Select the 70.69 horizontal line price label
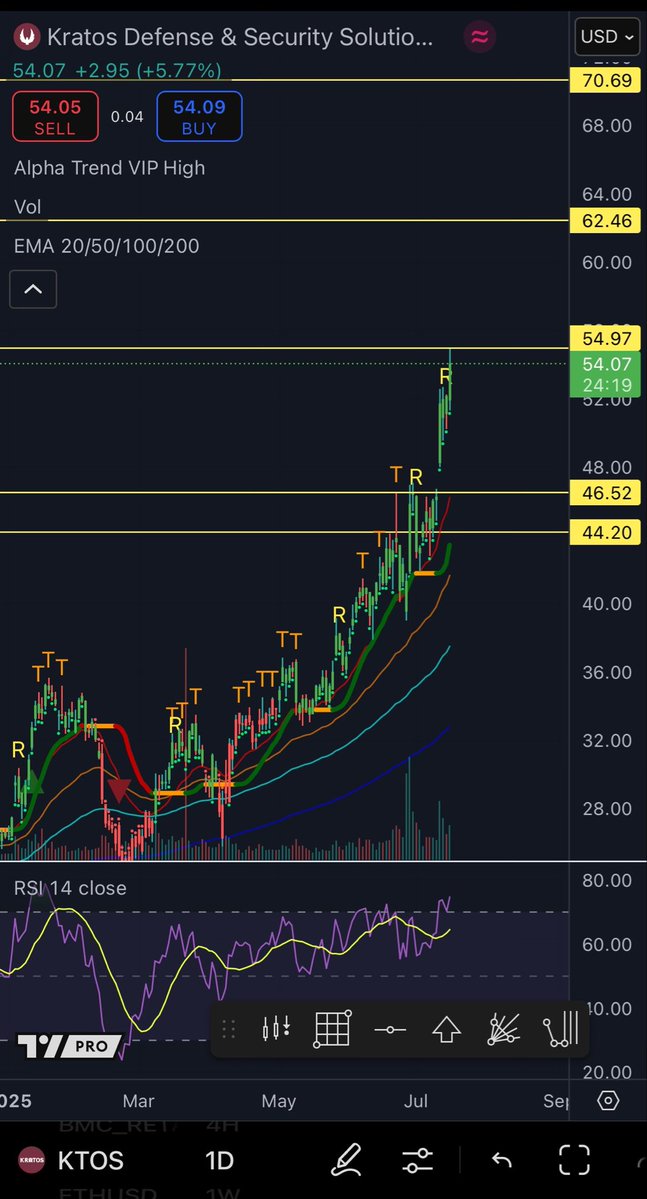Screen dimensions: 647x1199 [606, 80]
